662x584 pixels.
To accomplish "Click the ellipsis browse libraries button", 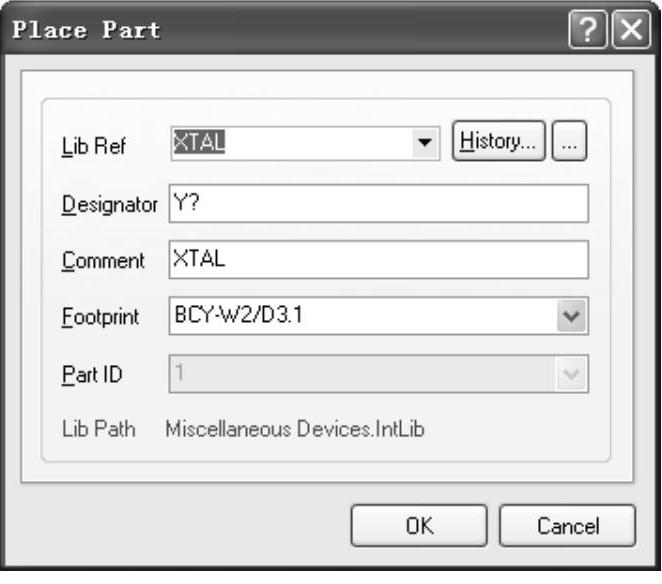I will pos(569,142).
